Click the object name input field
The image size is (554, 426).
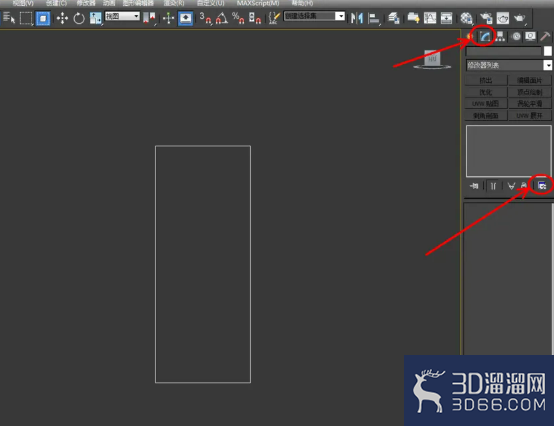click(x=503, y=52)
